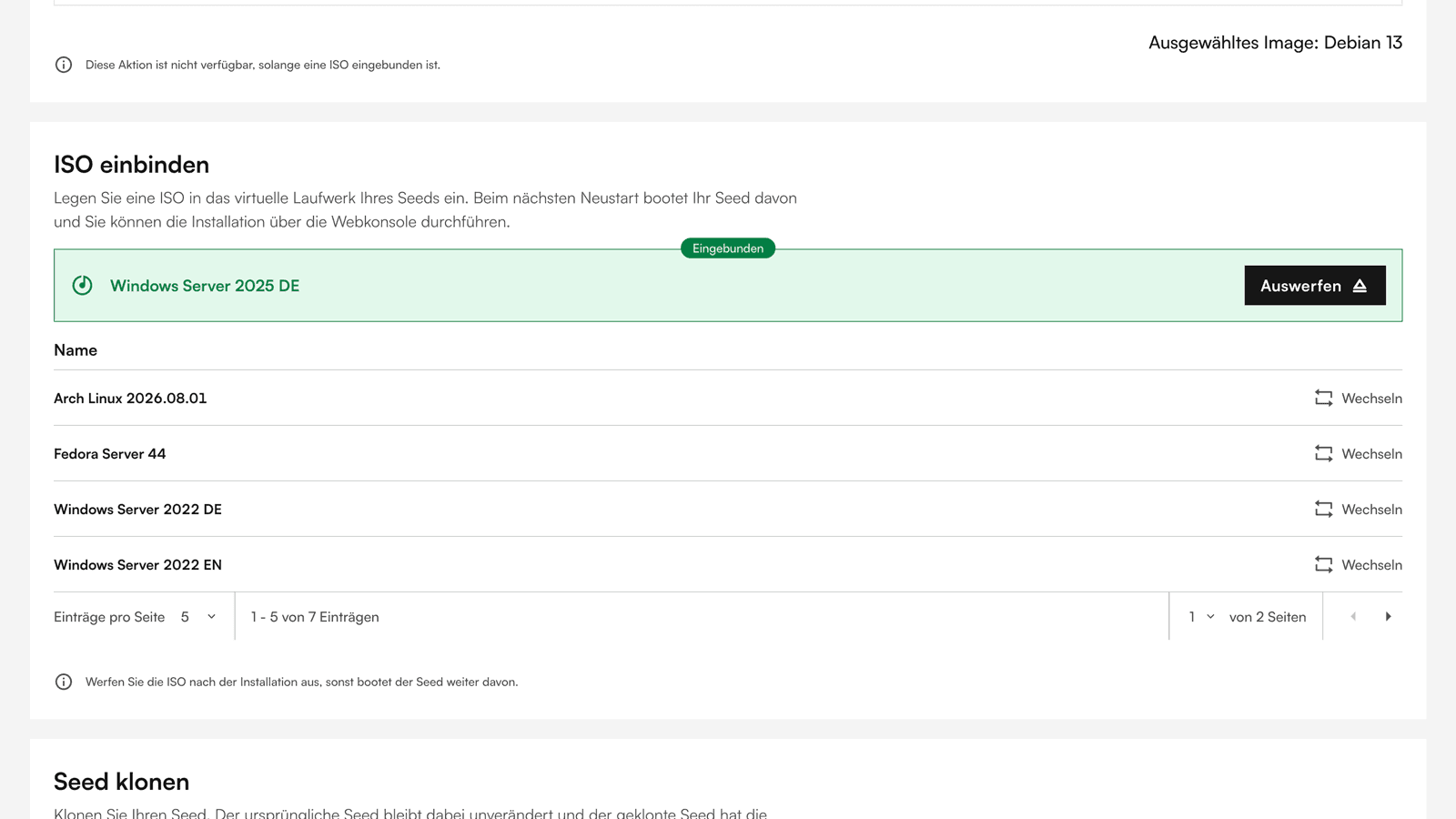Click the 'ISO einbinden' heading
This screenshot has width=1456, height=819.
point(131,165)
